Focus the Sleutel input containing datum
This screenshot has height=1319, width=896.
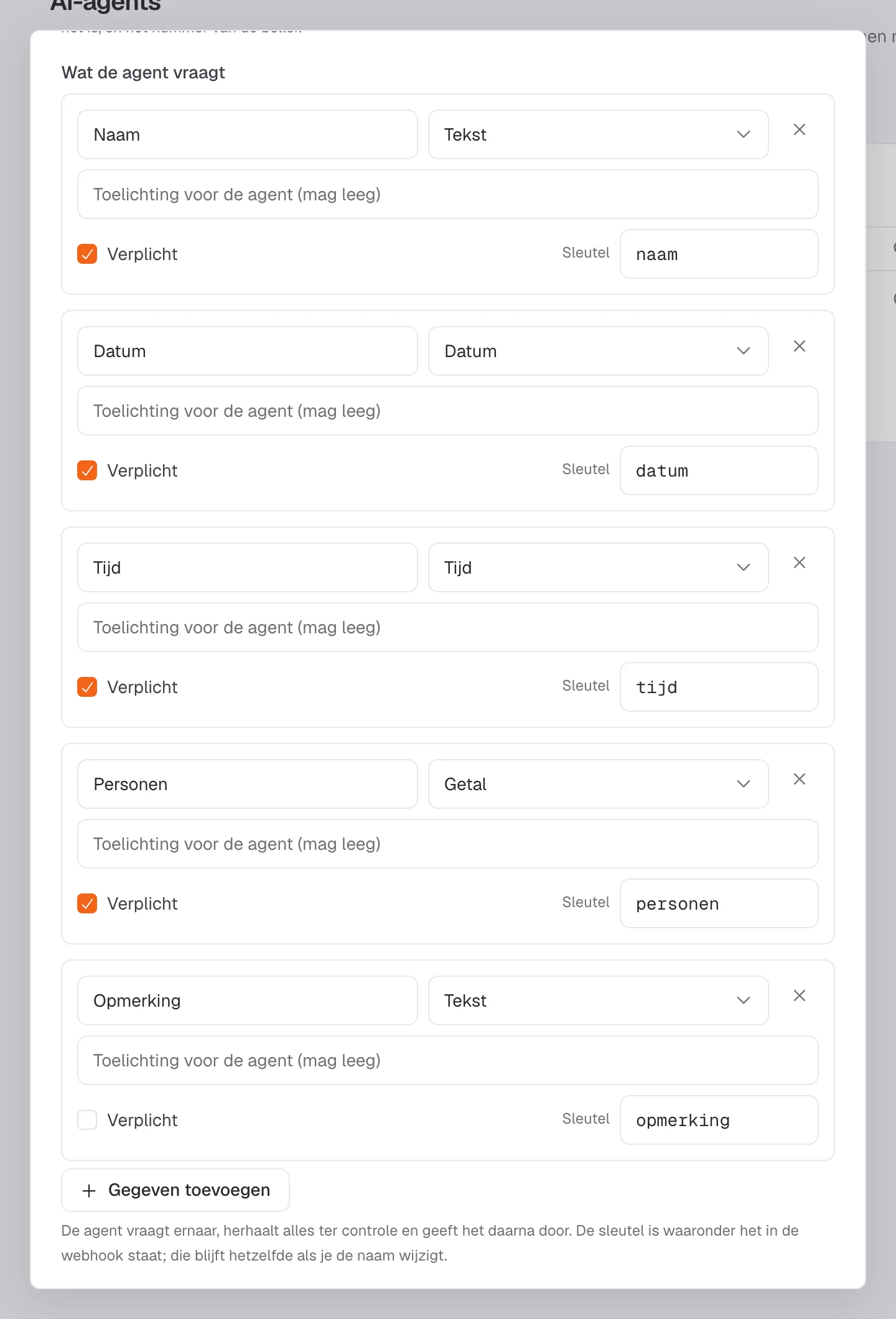pyautogui.click(x=719, y=470)
